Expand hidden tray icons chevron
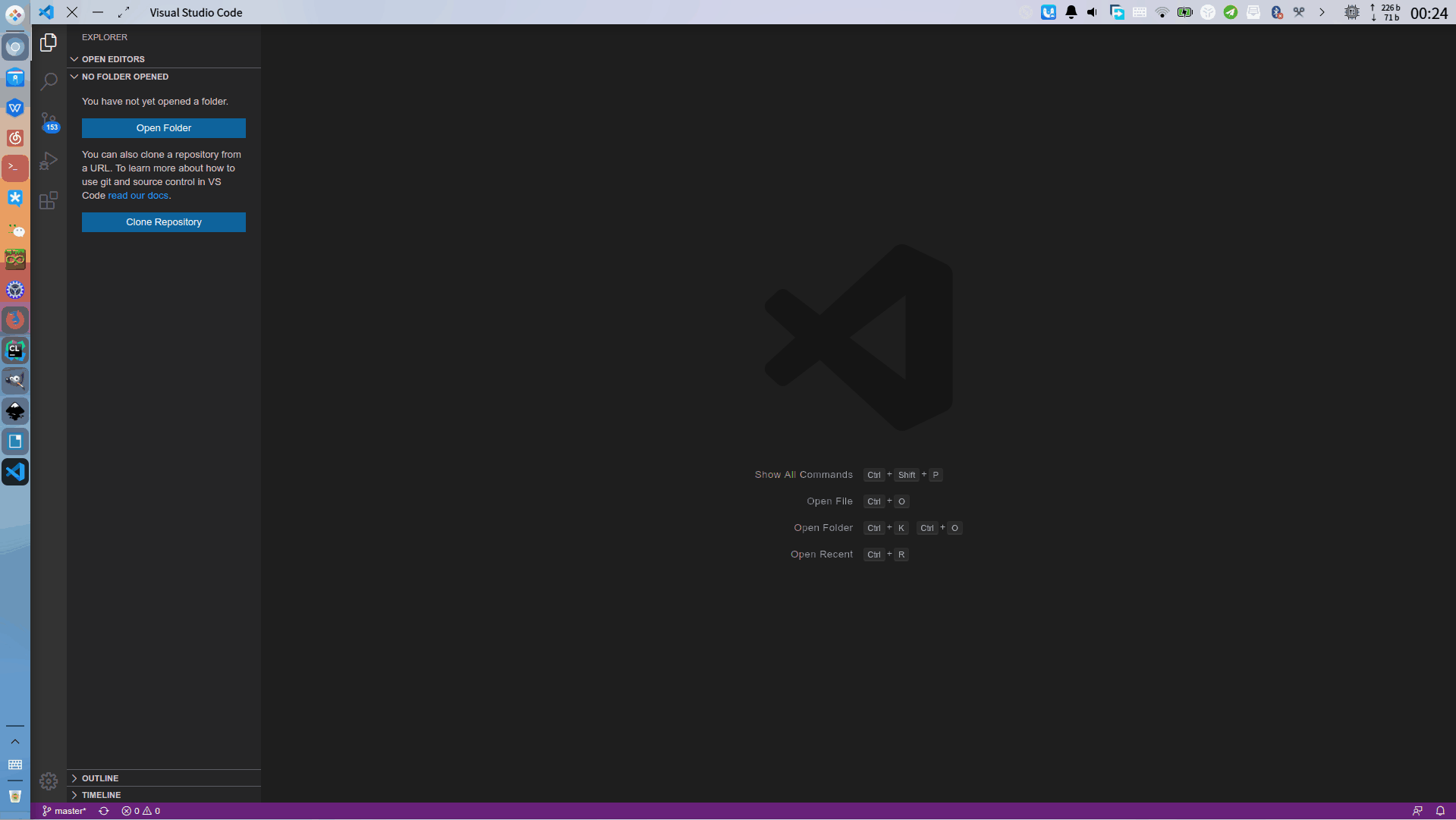The image size is (1456, 820). click(1322, 12)
